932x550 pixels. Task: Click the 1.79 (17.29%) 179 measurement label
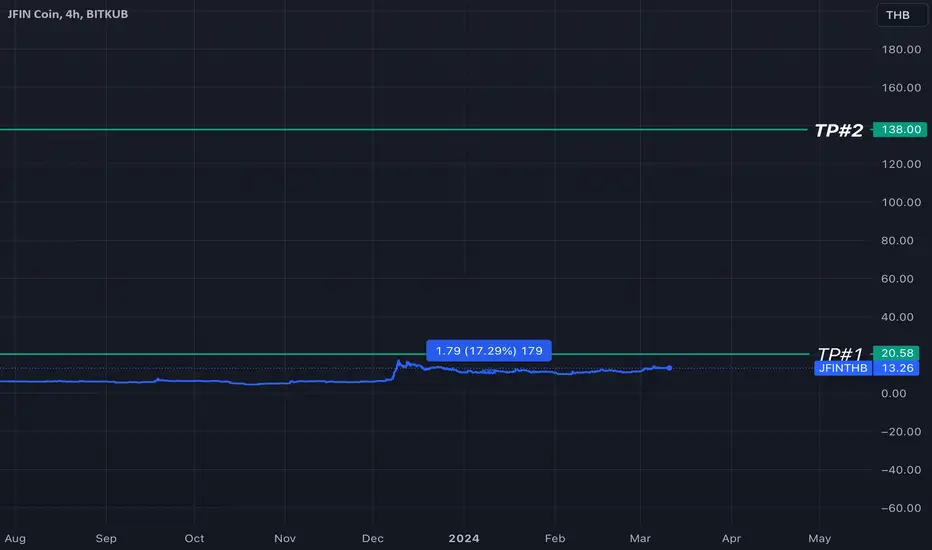click(489, 351)
